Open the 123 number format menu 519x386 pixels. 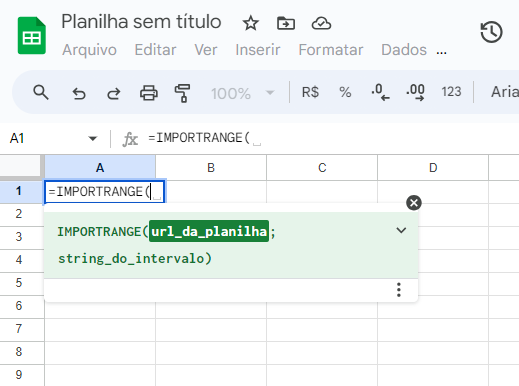[451, 92]
